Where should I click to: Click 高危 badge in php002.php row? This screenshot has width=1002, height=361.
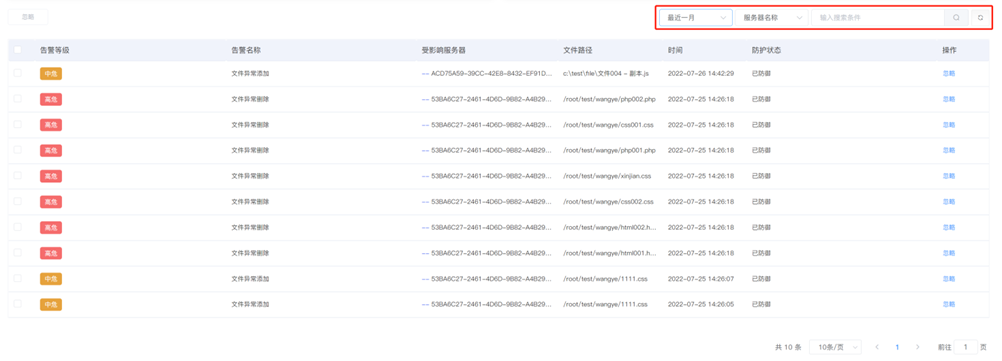(x=51, y=99)
